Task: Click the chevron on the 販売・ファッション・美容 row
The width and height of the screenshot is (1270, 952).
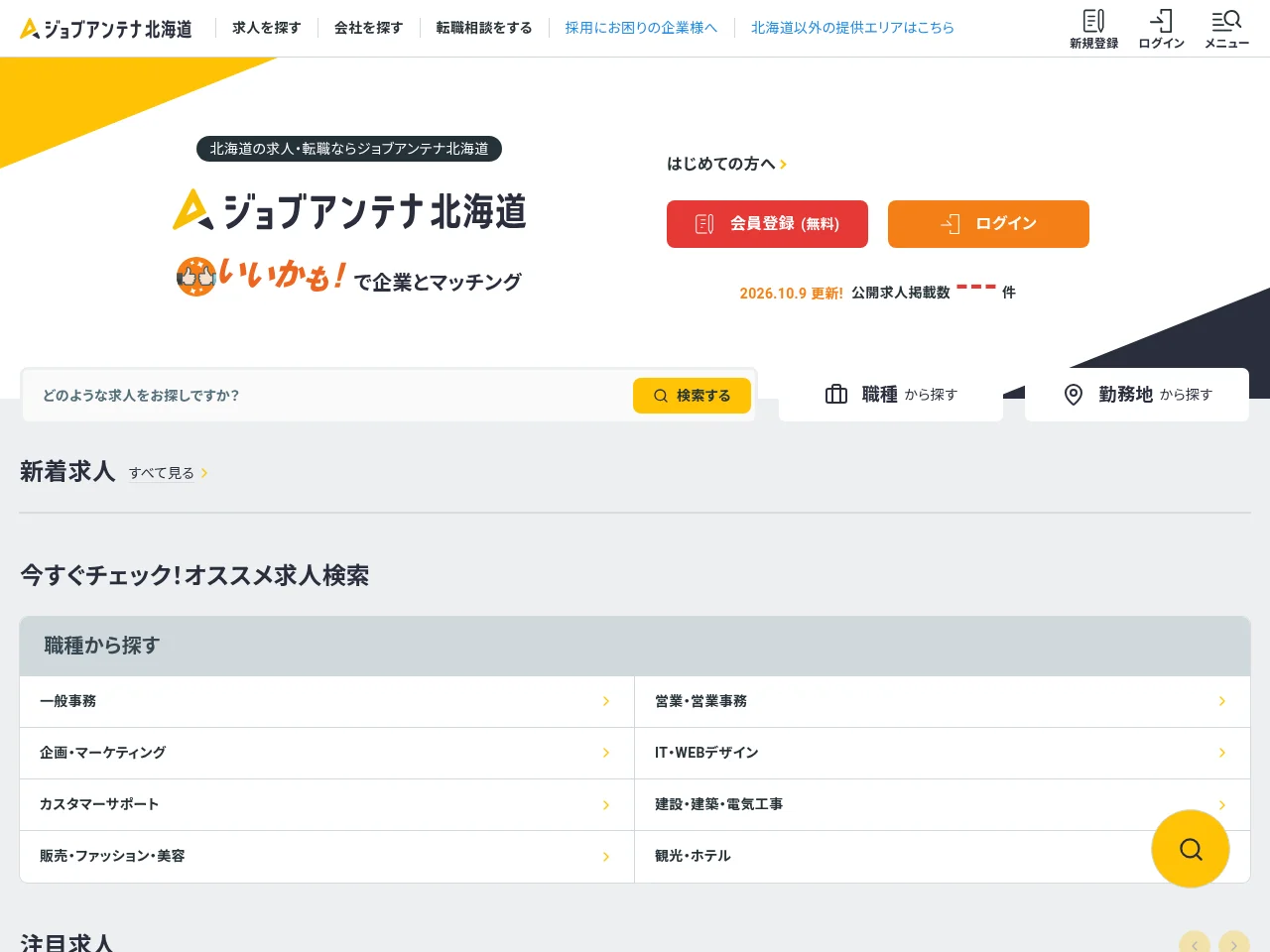Action: (x=606, y=856)
